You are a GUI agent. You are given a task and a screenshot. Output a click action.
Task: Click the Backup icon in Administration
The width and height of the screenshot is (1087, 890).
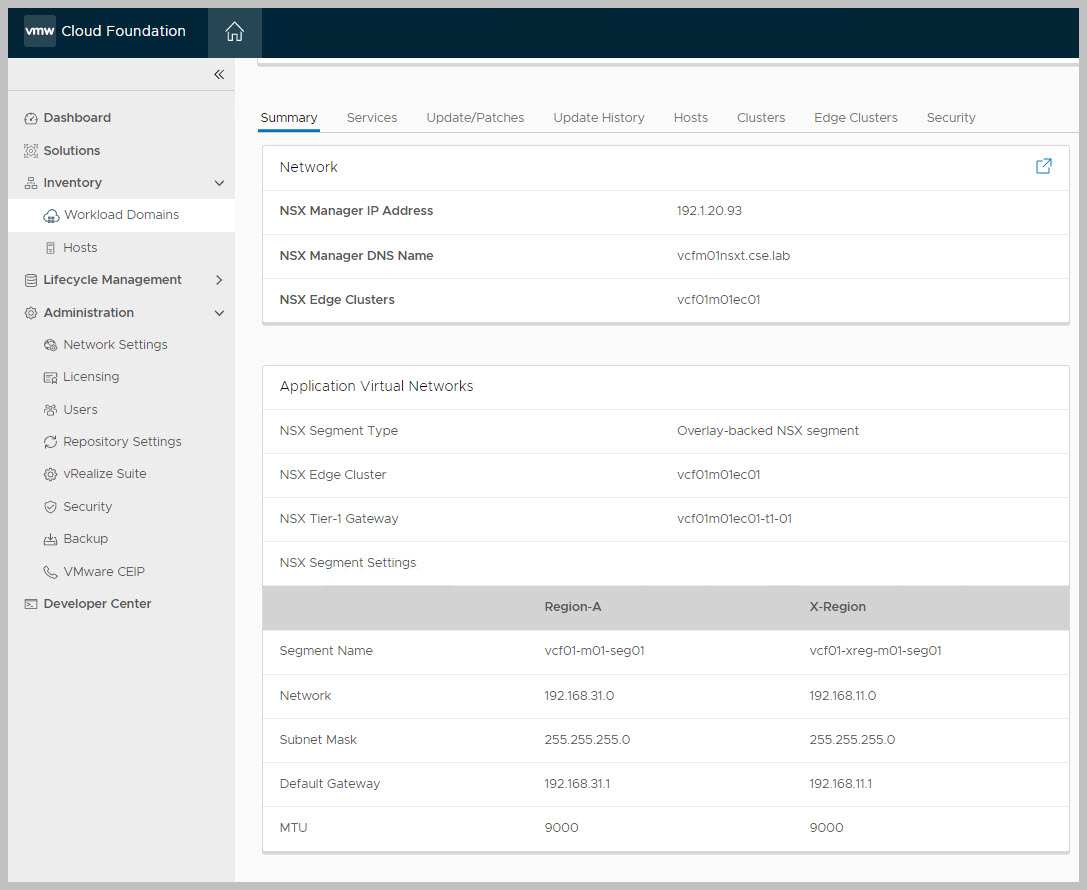51,539
